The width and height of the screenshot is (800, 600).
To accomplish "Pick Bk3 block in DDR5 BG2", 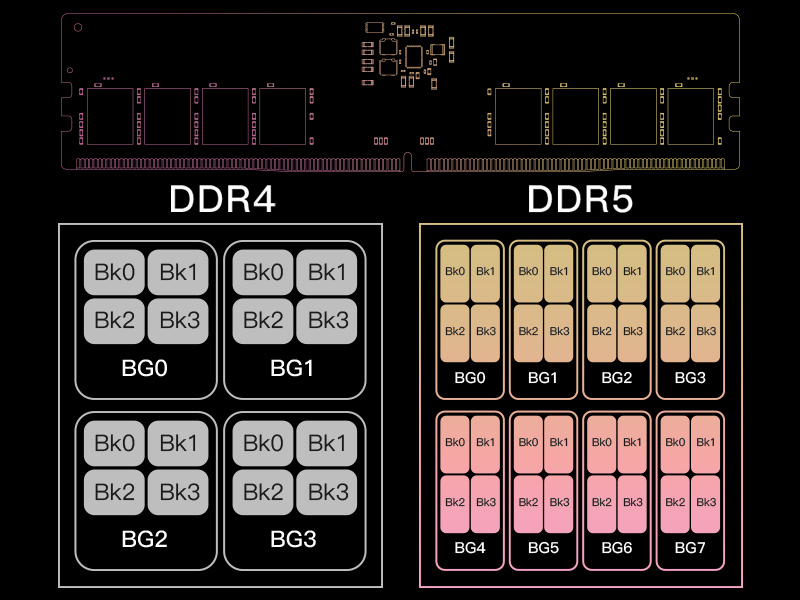I will (632, 333).
